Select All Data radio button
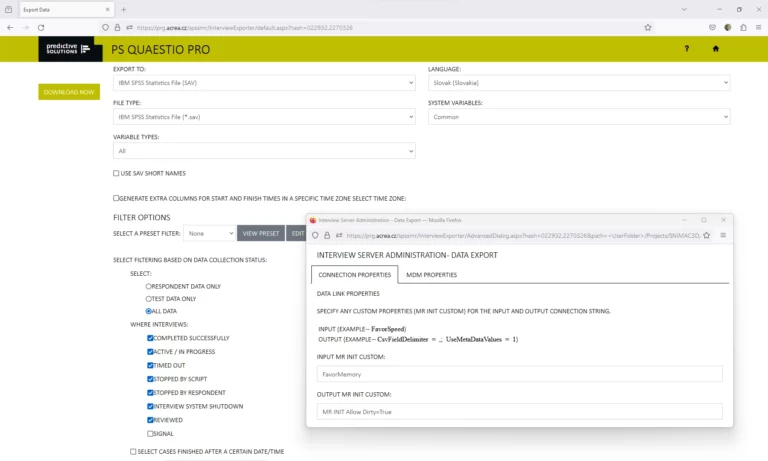Viewport: 768px width, 461px height. coord(148,311)
